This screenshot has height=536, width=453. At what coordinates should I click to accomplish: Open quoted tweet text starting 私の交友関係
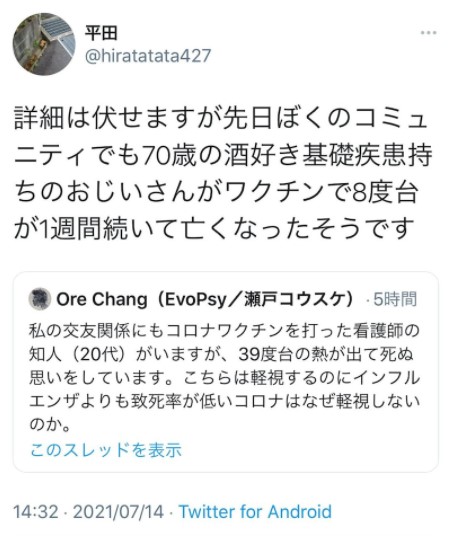224,331
